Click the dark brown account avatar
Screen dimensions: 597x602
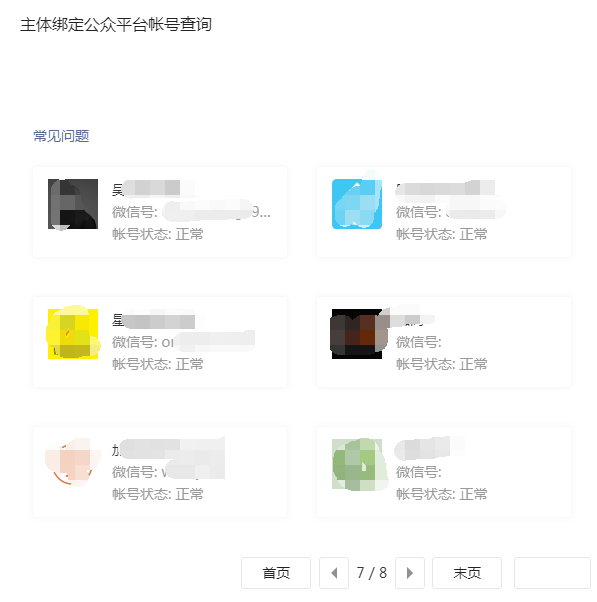(x=357, y=334)
